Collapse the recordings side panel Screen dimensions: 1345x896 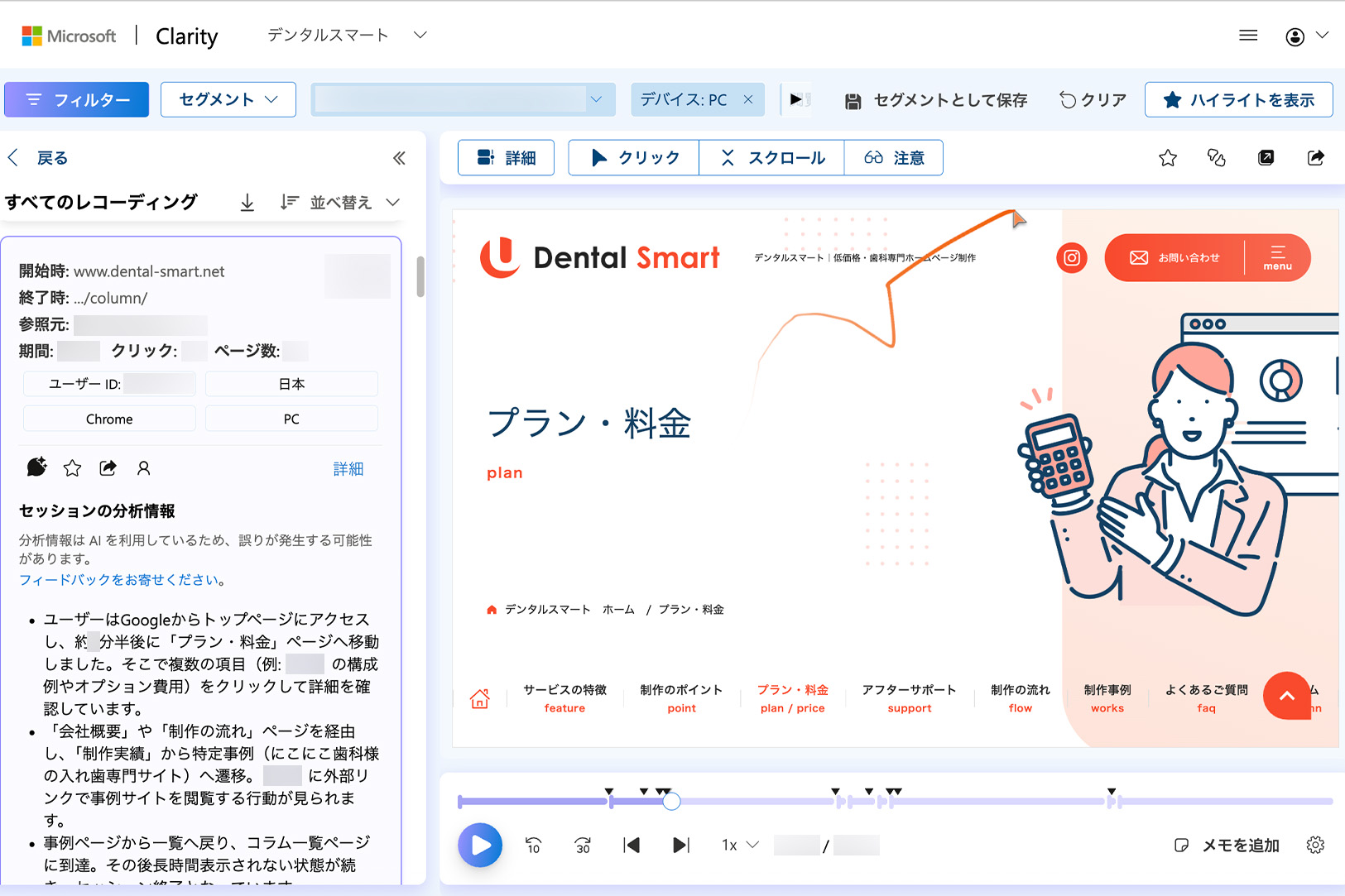(x=399, y=158)
